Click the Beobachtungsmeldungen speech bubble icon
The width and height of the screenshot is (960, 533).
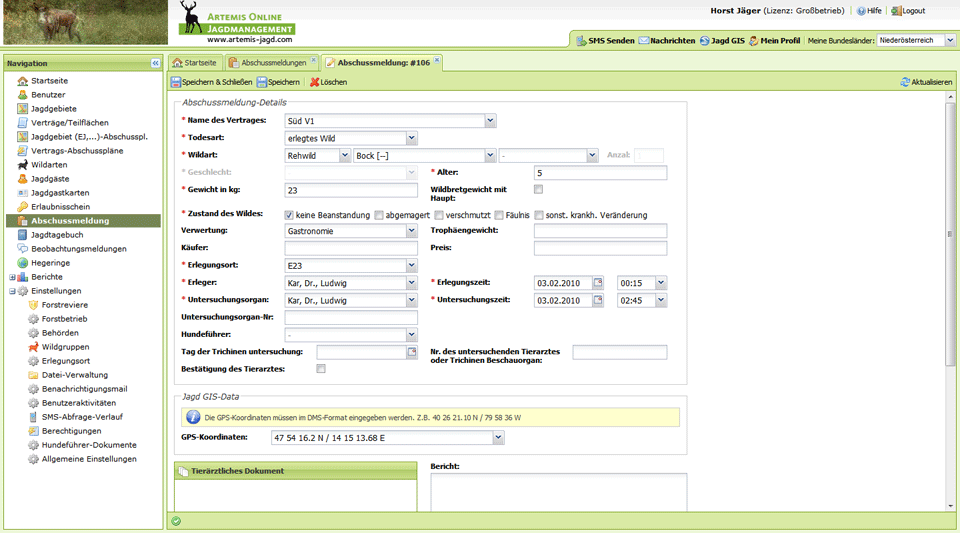click(23, 248)
